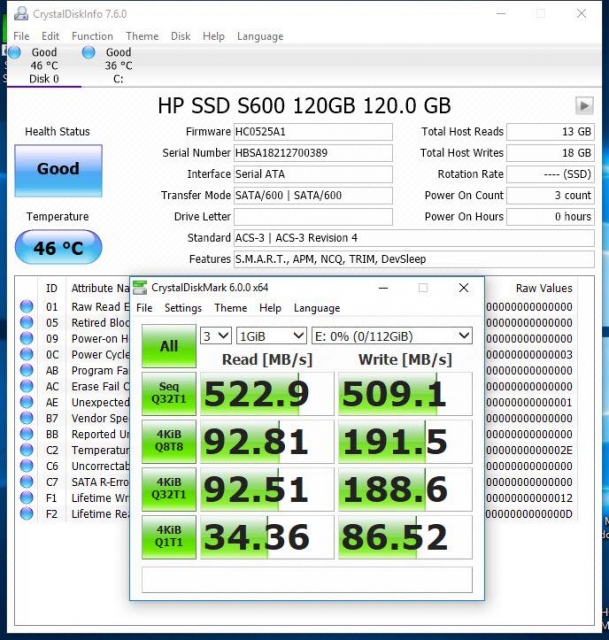Image resolution: width=609 pixels, height=640 pixels.
Task: Click the Features field listing S.M.A.R.T.
Action: coord(414,259)
